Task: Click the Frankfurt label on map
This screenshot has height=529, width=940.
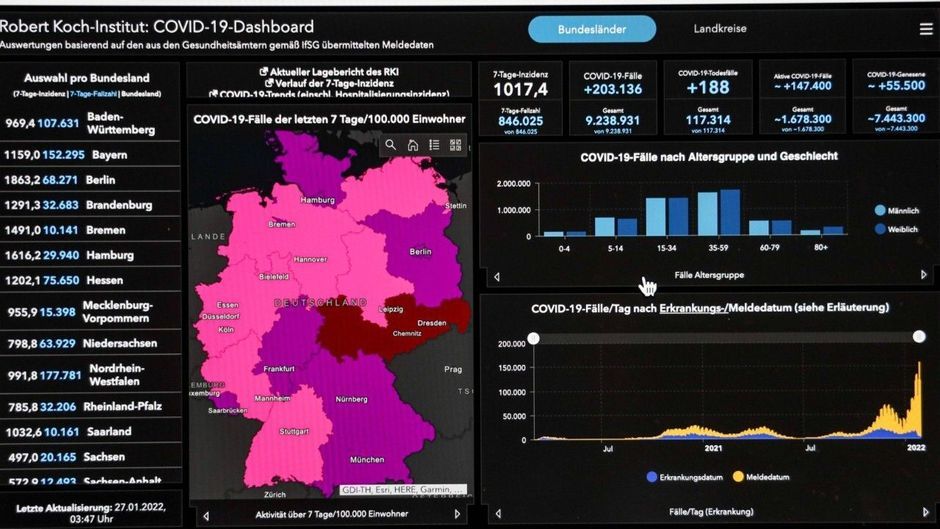Action: point(279,369)
